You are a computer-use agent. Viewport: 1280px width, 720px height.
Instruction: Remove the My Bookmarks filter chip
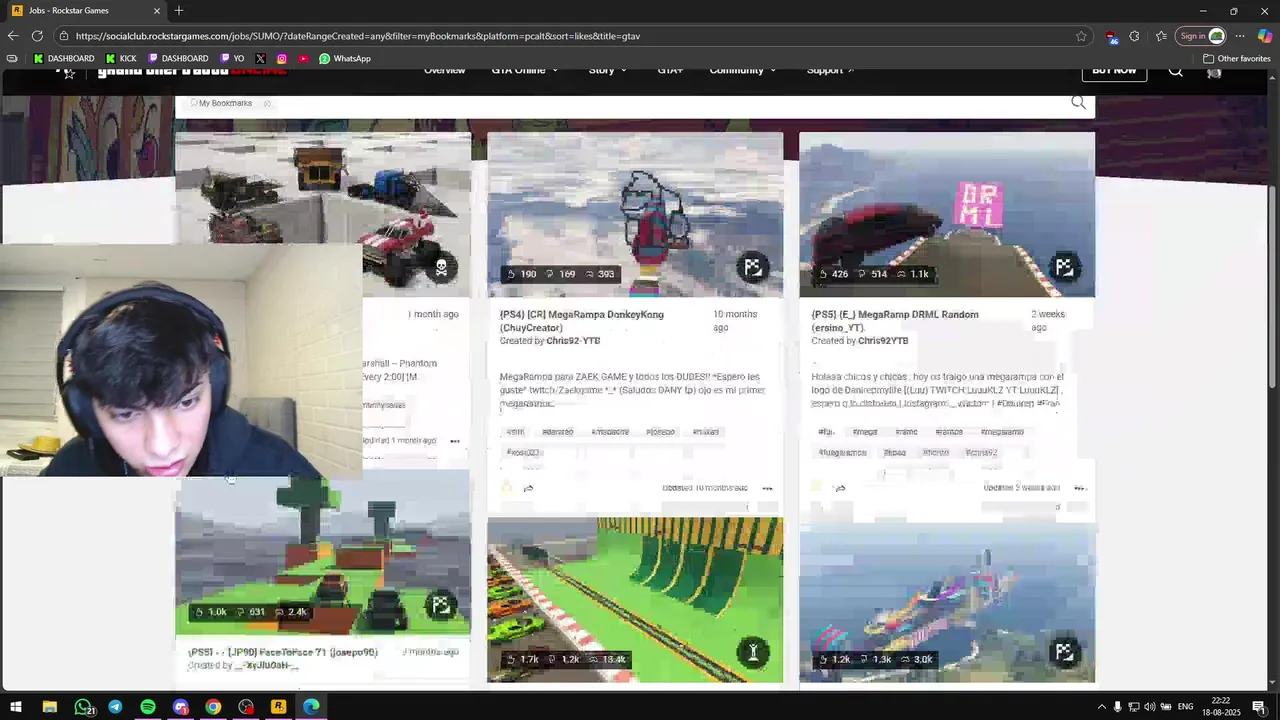tap(267, 103)
